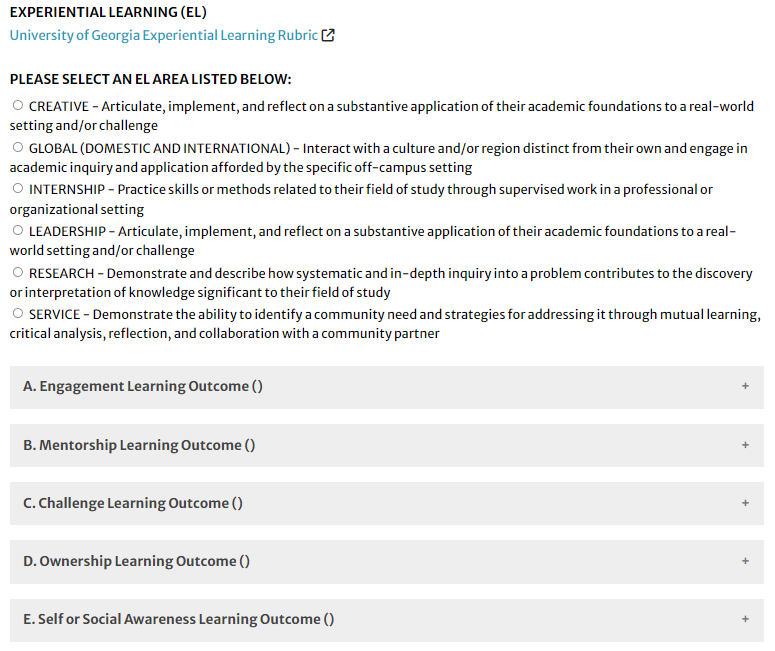Choose the LEADERSHIP EL area
Image resolution: width=775 pixels, height=651 pixels.
click(18, 230)
